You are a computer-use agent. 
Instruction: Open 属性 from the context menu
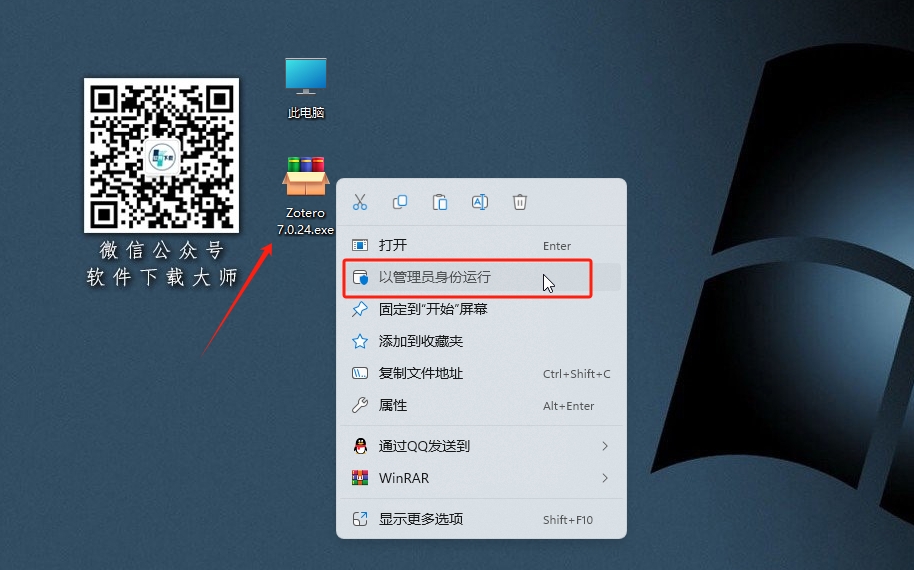point(481,406)
